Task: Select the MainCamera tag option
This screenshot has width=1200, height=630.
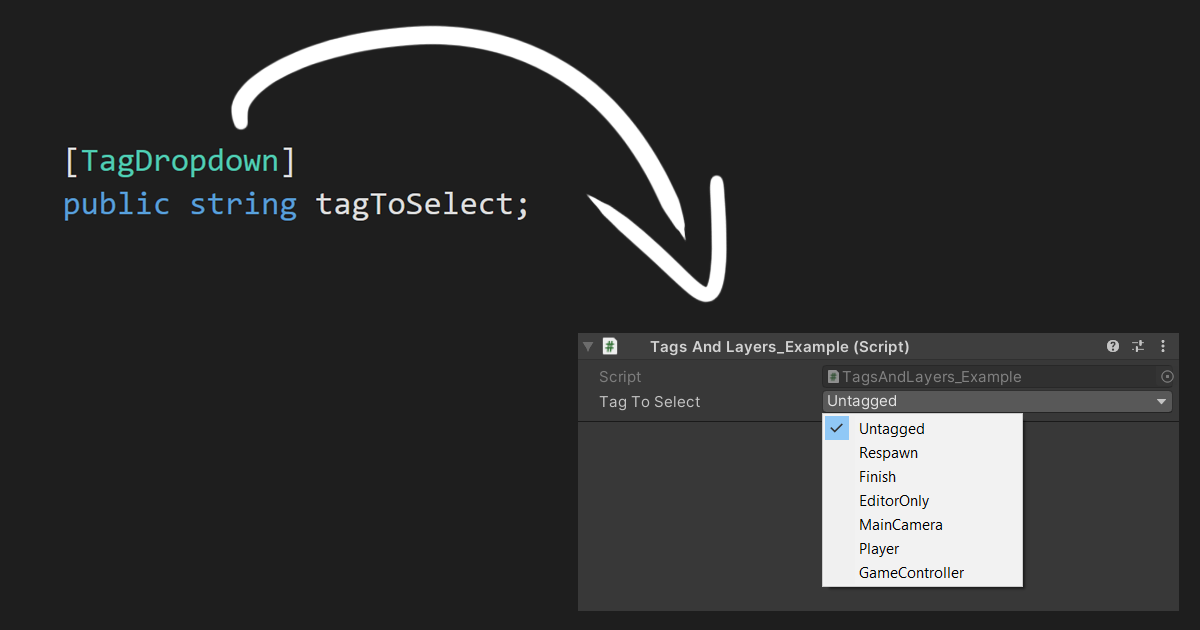Action: [900, 524]
